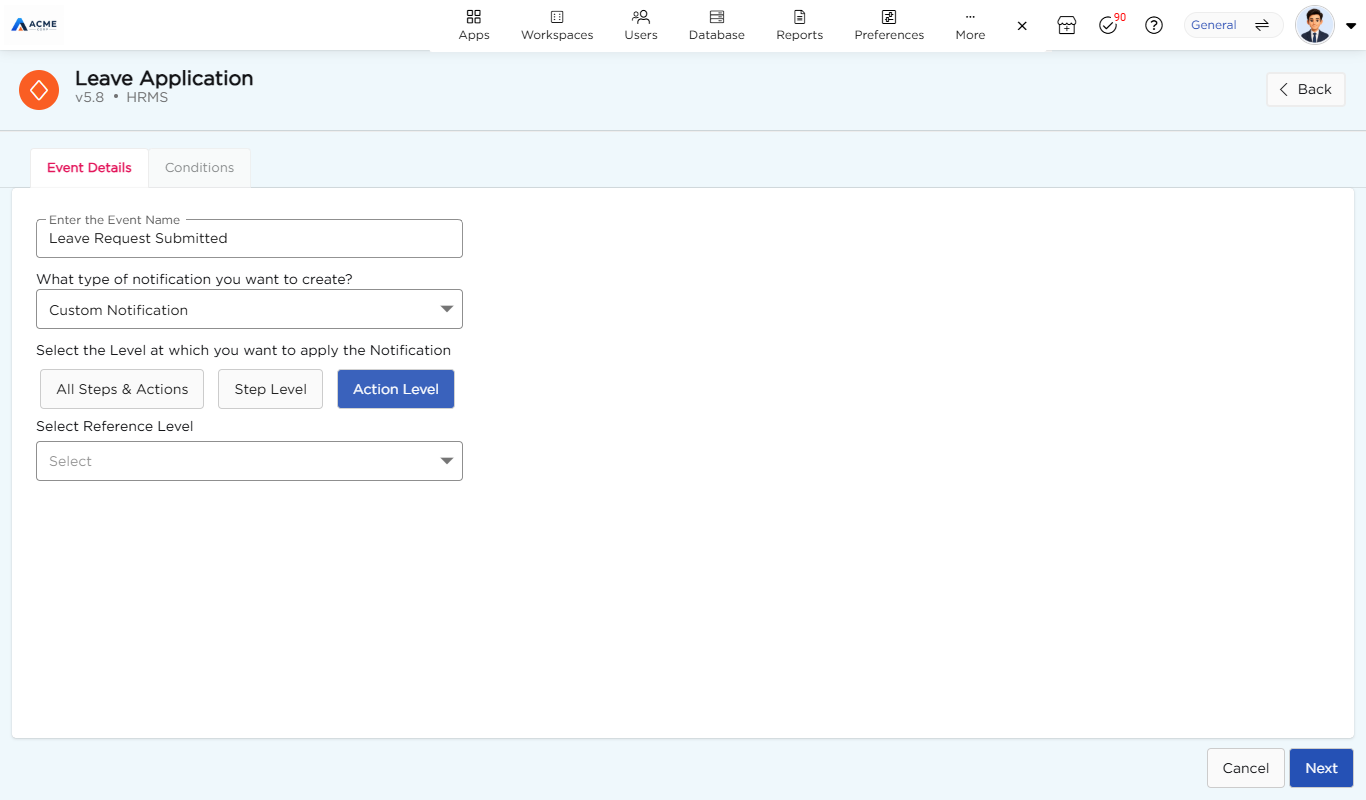The image size is (1366, 800).
Task: Open Preferences from the top bar
Action: point(889,25)
